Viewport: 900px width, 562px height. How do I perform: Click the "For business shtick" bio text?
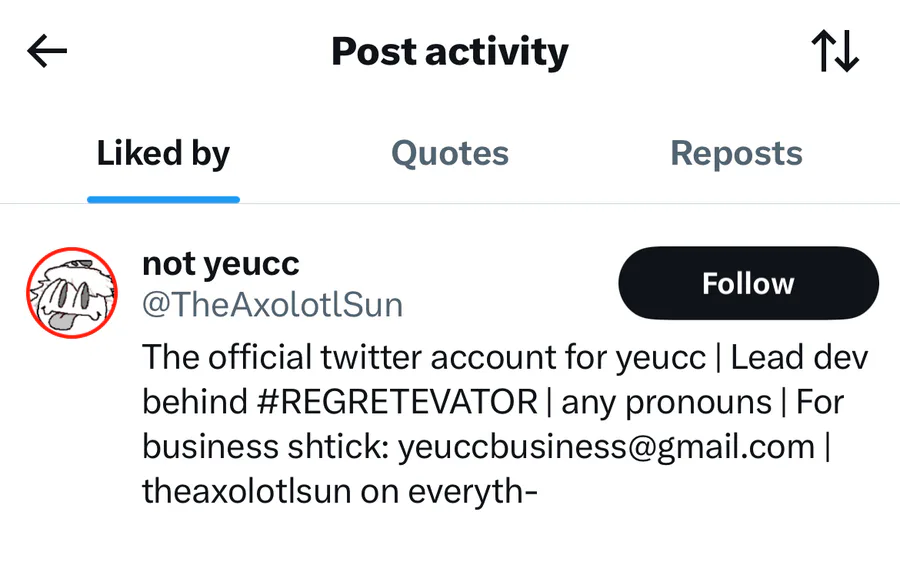tap(266, 446)
